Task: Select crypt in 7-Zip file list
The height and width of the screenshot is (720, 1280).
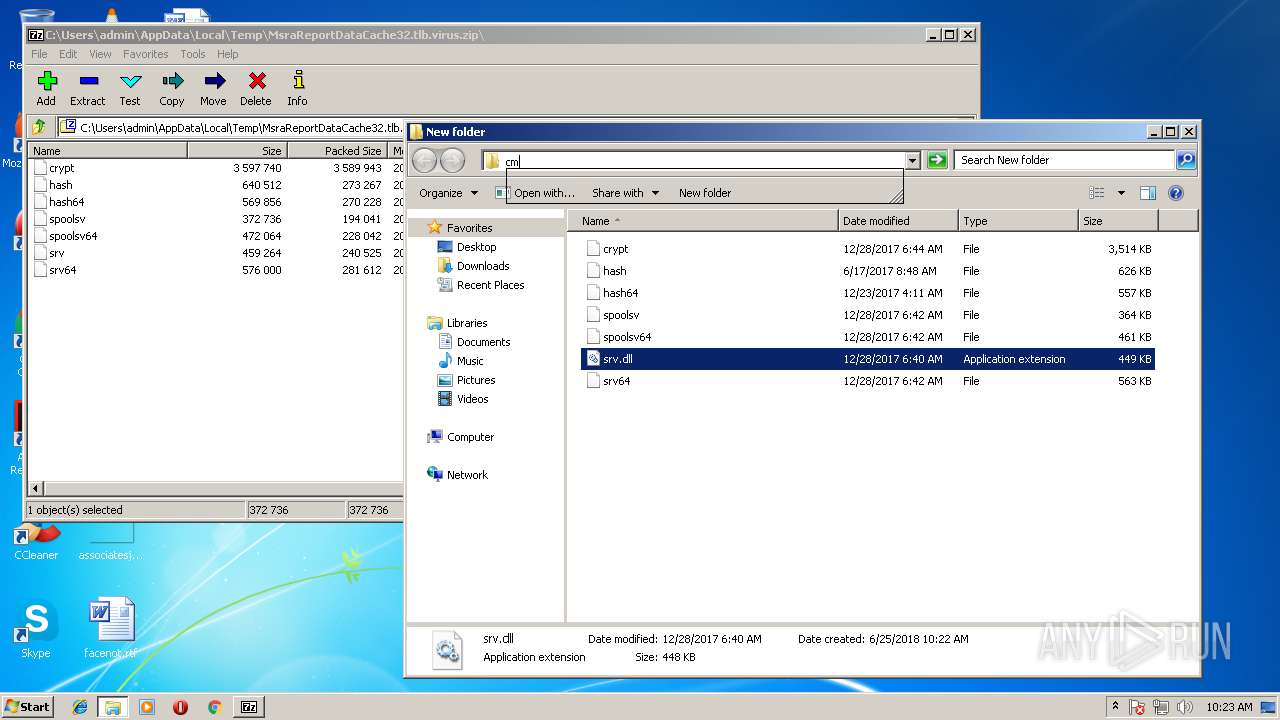Action: (x=61, y=168)
